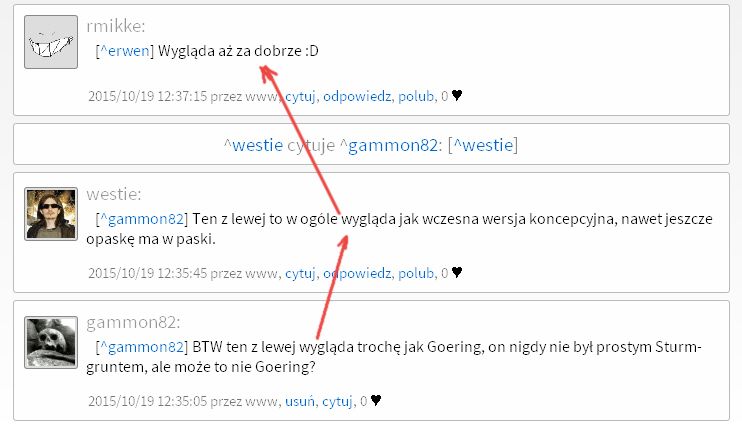The width and height of the screenshot is (742, 424).
Task: Click 'cytuj' under rmikke's post
Action: click(300, 96)
